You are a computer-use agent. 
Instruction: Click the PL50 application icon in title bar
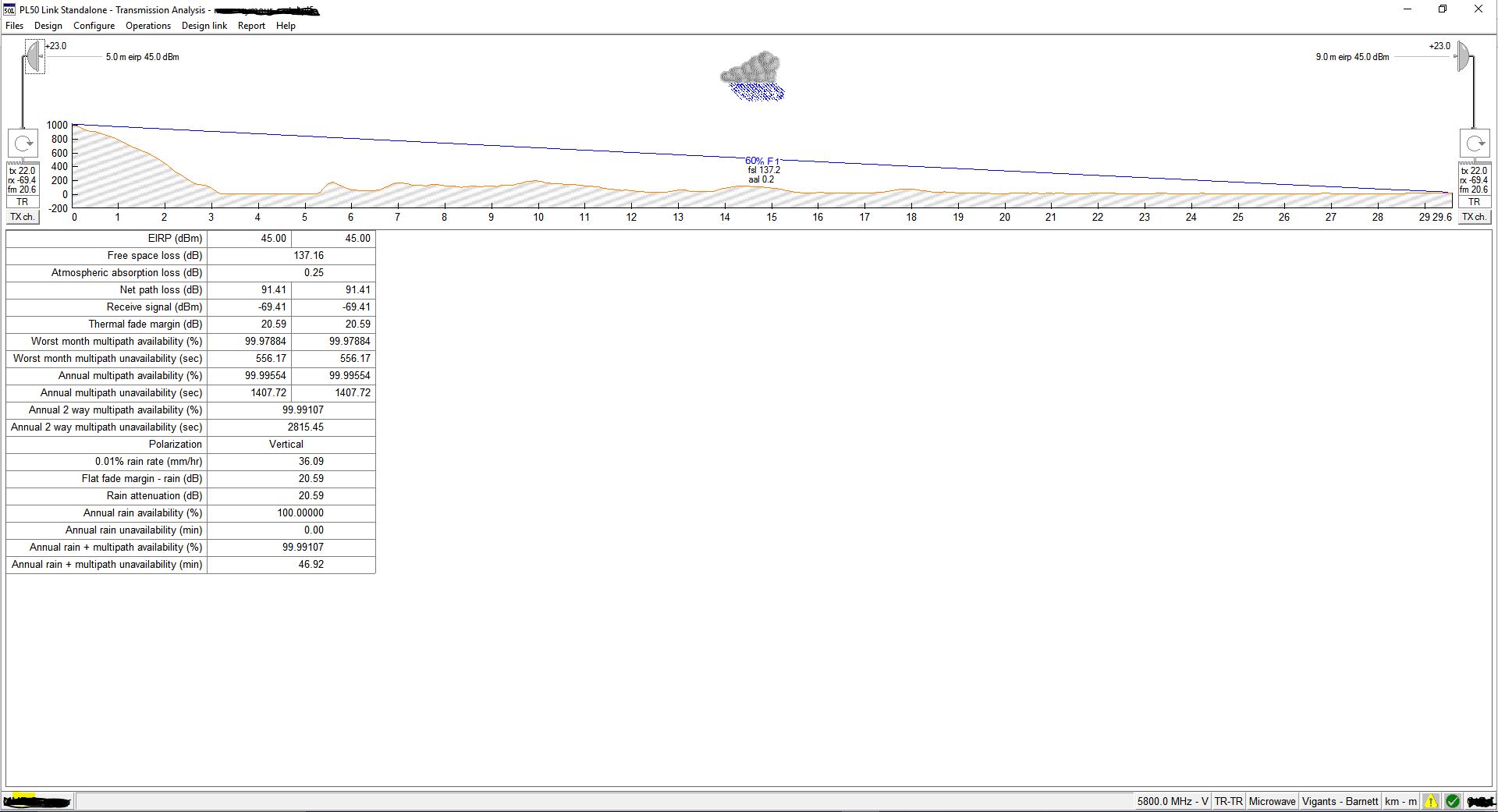[10, 9]
